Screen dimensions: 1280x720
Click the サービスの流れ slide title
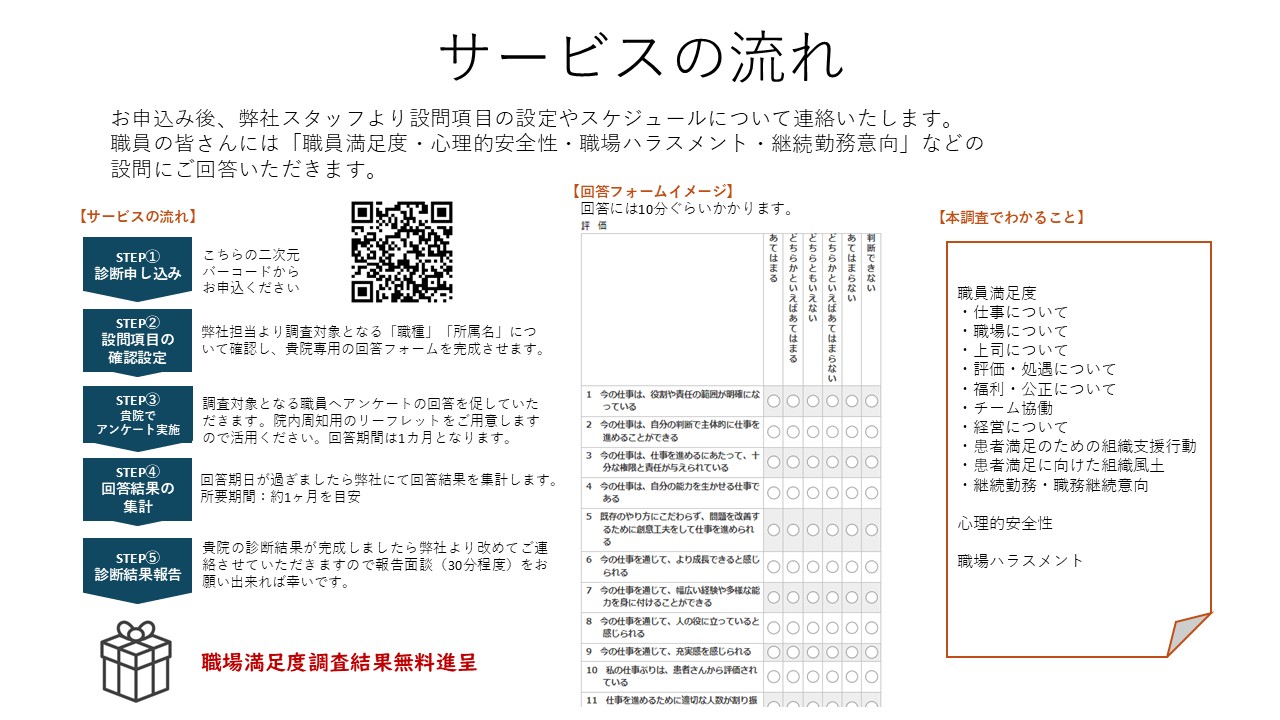click(x=641, y=57)
